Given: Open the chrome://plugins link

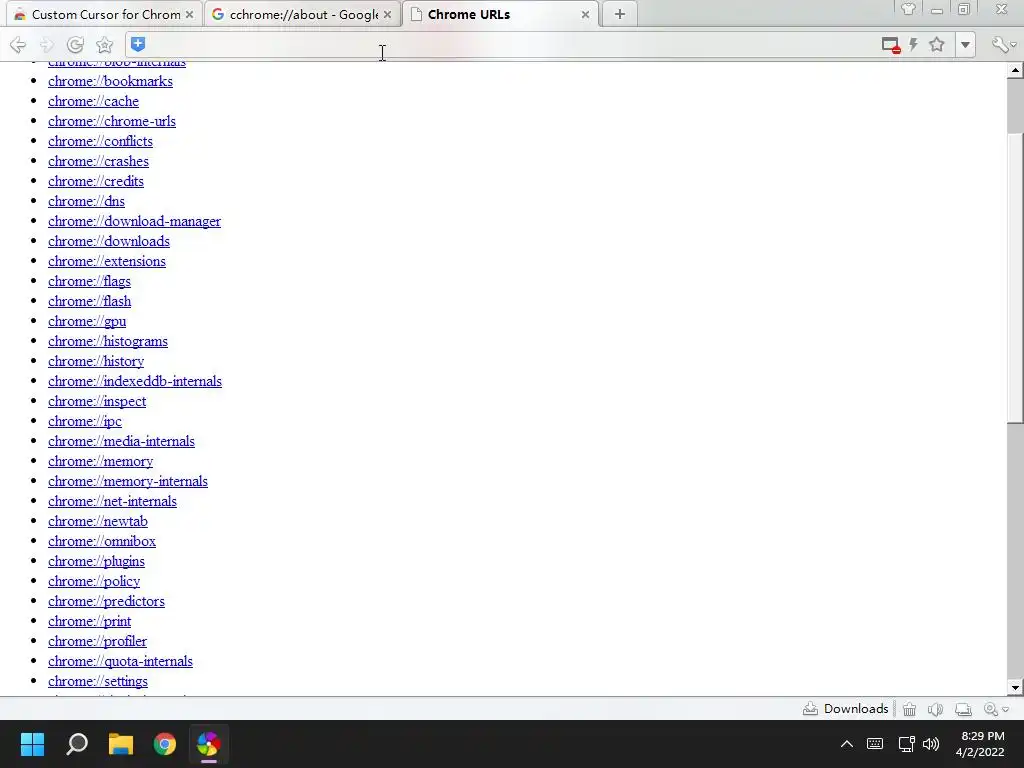Looking at the screenshot, I should pyautogui.click(x=96, y=562).
